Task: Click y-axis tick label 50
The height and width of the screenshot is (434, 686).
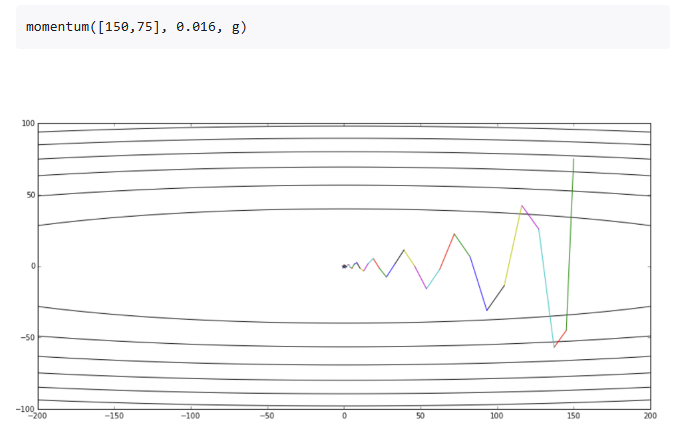Action: point(30,196)
